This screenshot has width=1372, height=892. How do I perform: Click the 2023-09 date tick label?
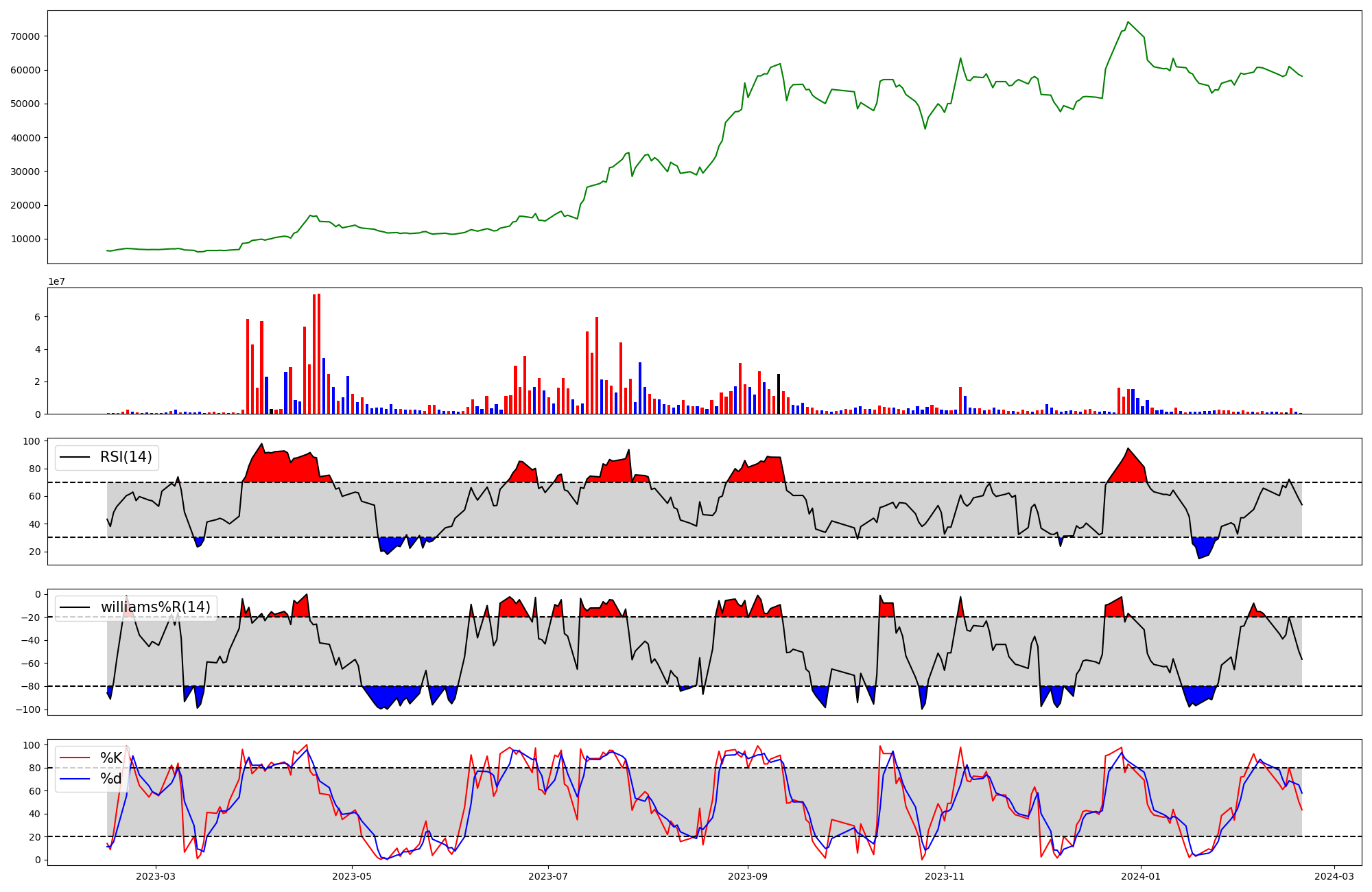748,876
